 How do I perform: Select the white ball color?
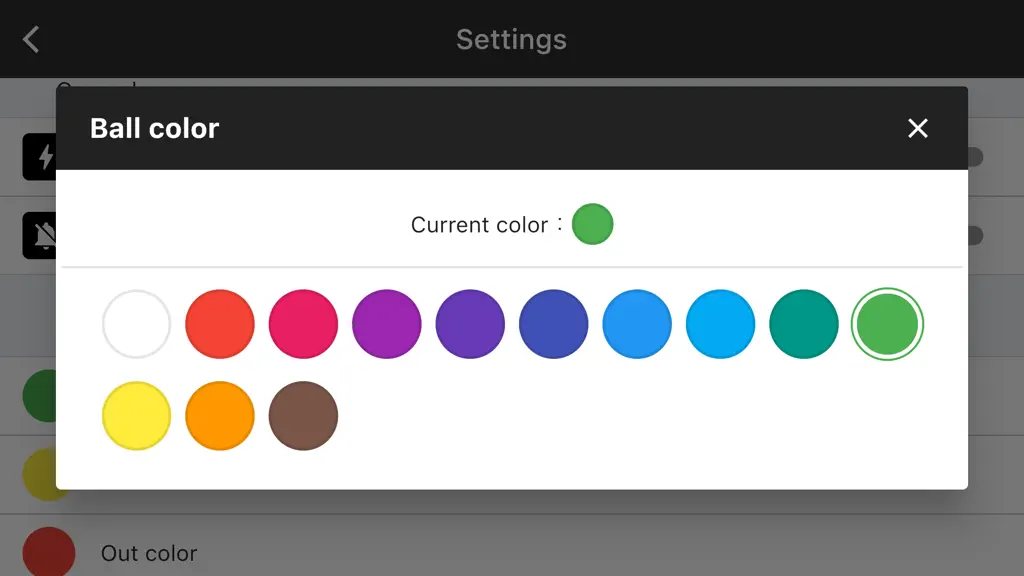click(136, 324)
